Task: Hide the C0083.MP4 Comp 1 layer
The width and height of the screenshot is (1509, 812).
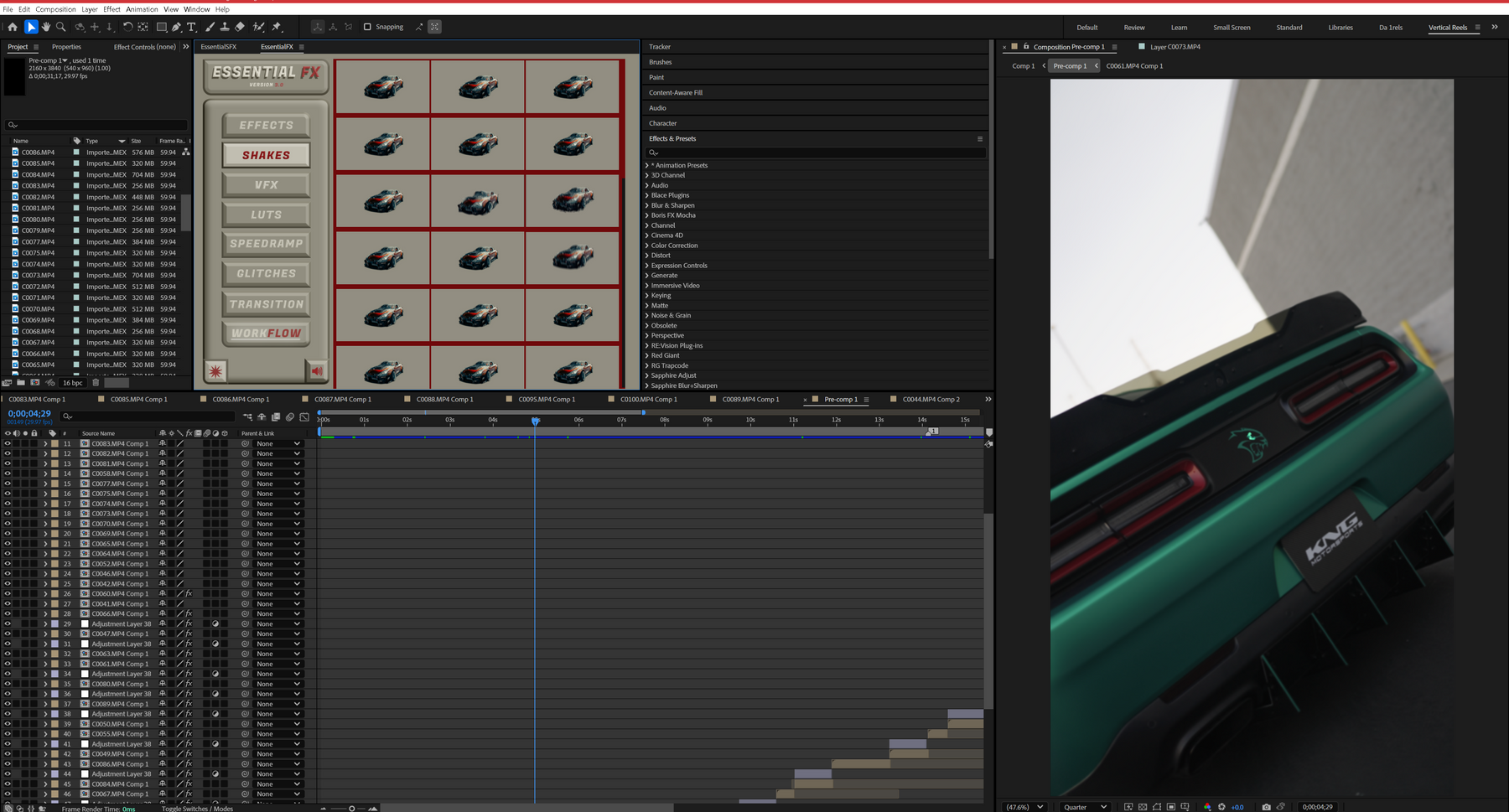Action: point(8,443)
